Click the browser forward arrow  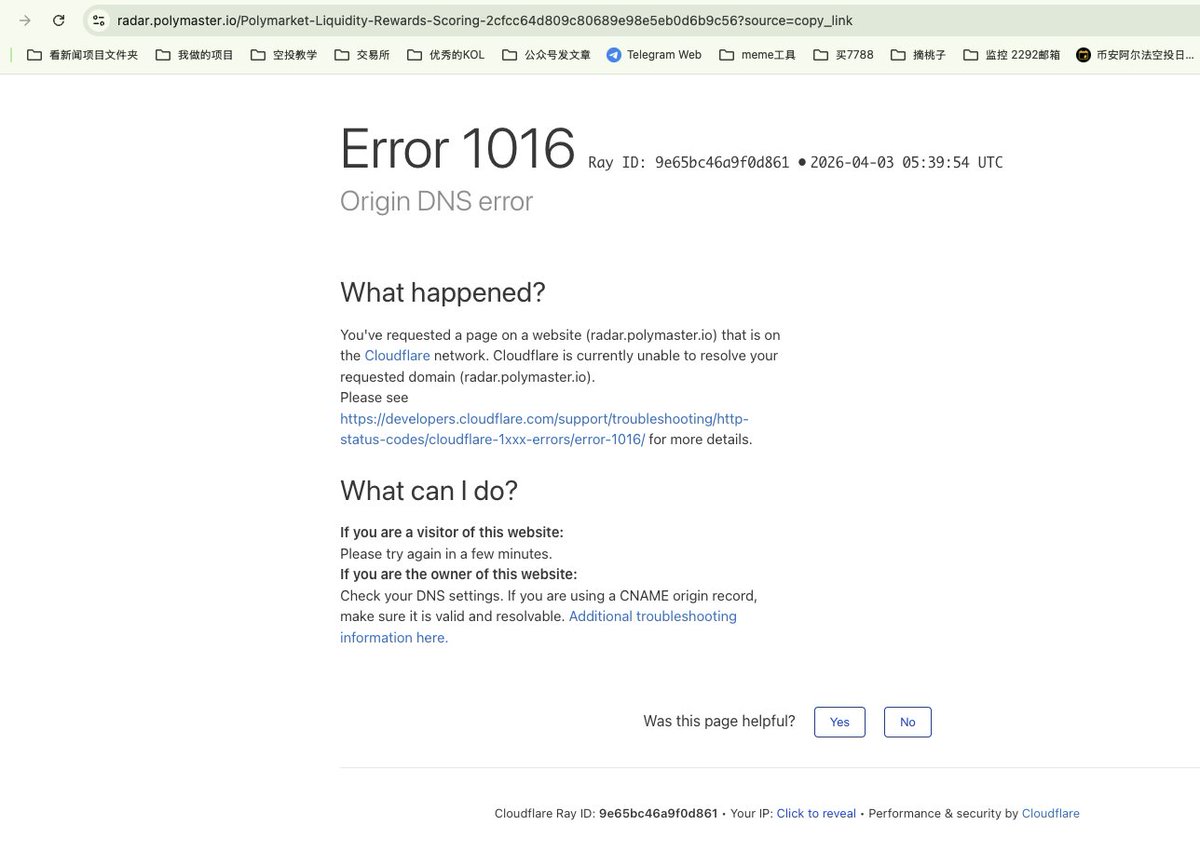[x=25, y=20]
